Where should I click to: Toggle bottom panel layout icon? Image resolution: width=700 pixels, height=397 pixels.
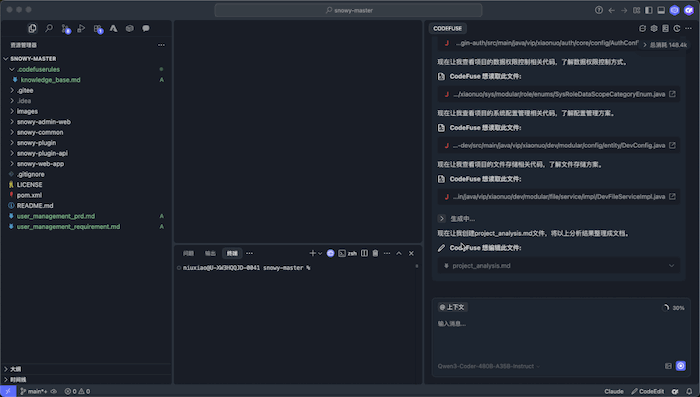tap(661, 10)
